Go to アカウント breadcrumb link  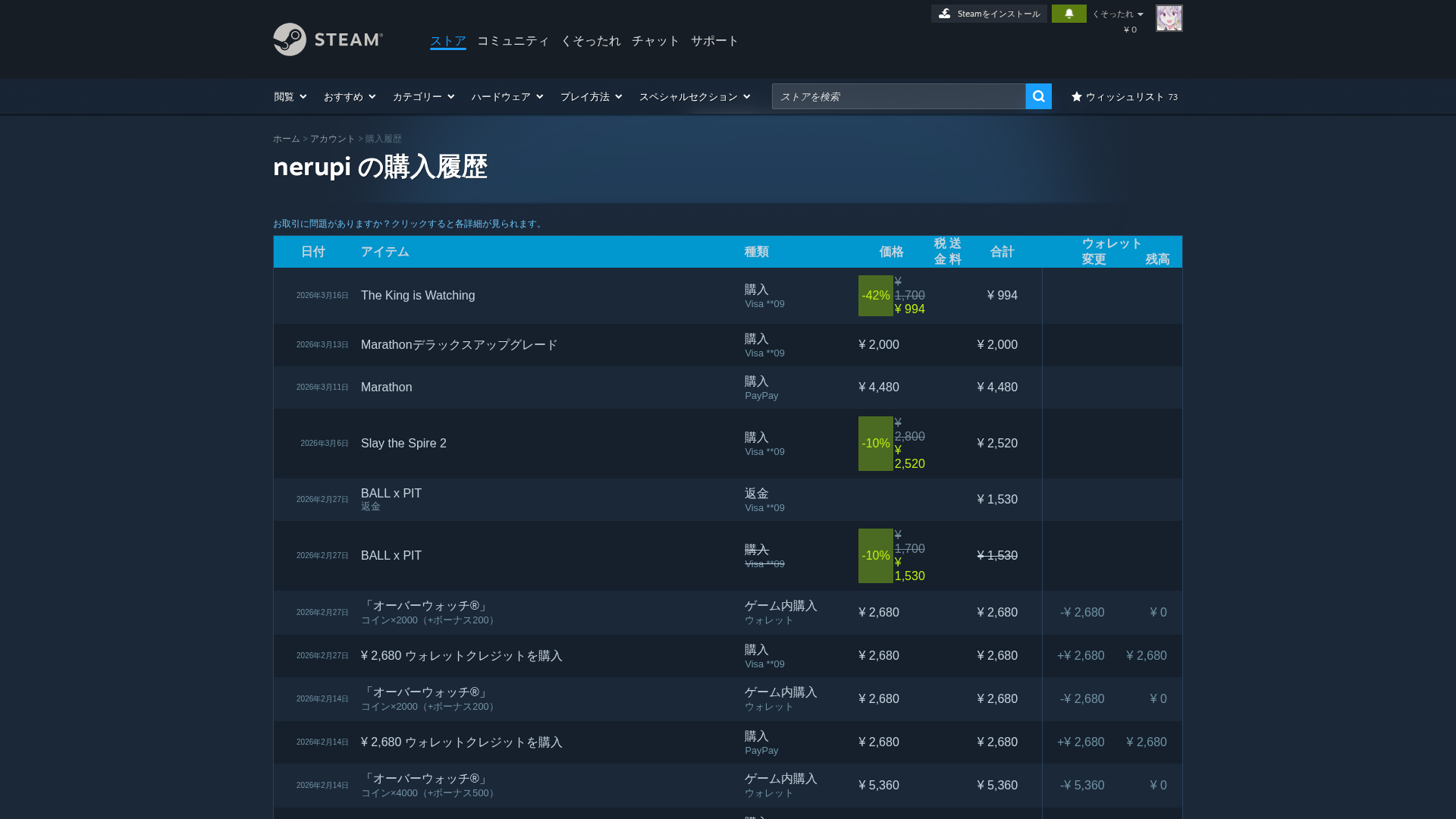click(x=332, y=139)
